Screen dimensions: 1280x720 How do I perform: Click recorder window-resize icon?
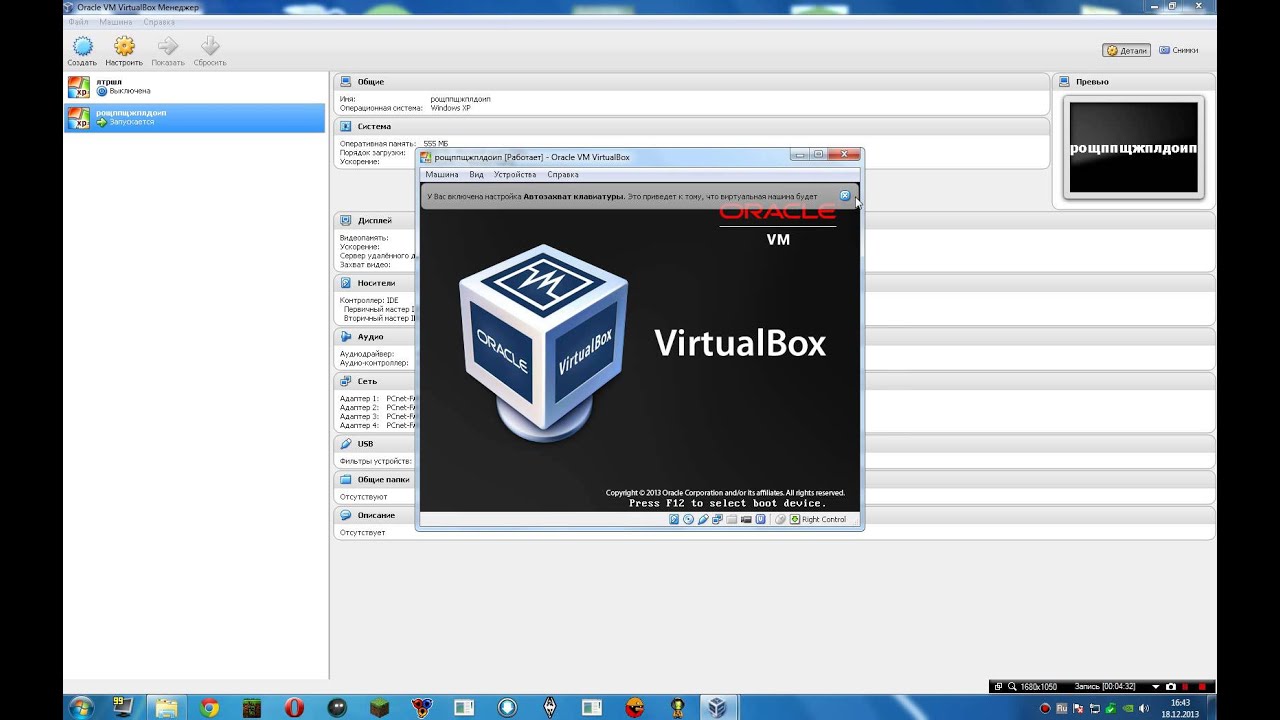(x=998, y=686)
